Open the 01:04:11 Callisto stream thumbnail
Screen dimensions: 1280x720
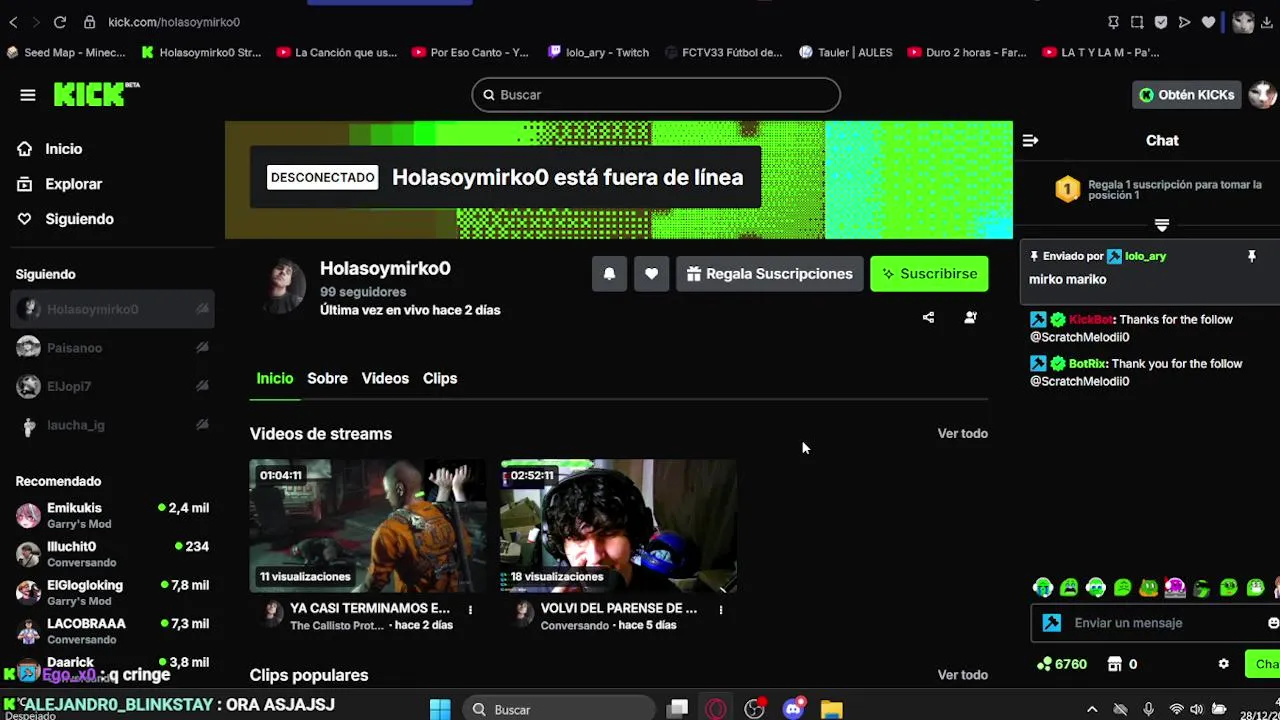367,526
